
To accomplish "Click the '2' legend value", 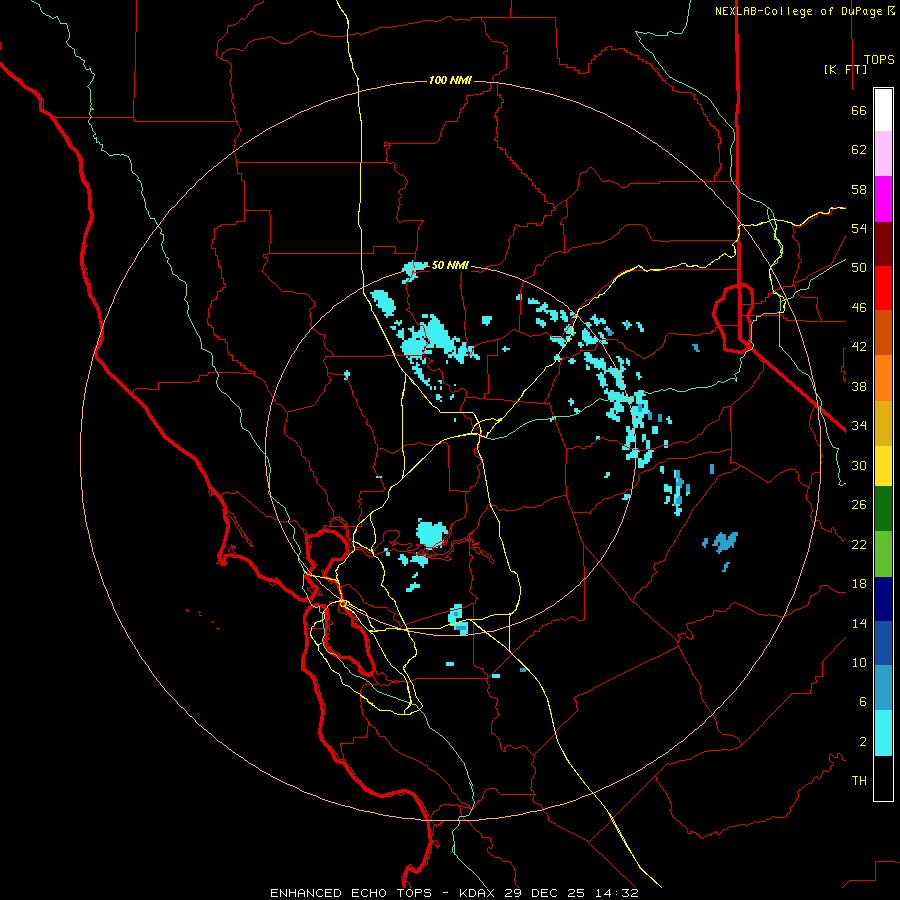I will click(862, 742).
